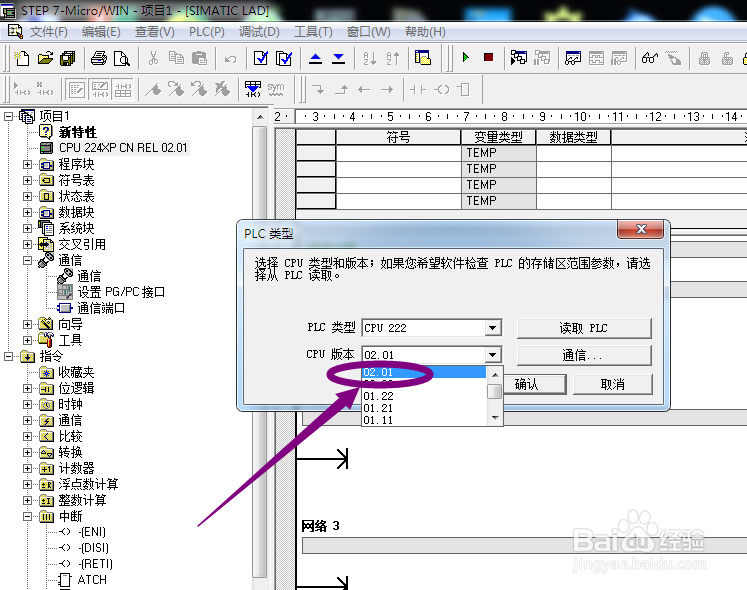
Task: Click the insert contact LAD icon
Action: (418, 89)
